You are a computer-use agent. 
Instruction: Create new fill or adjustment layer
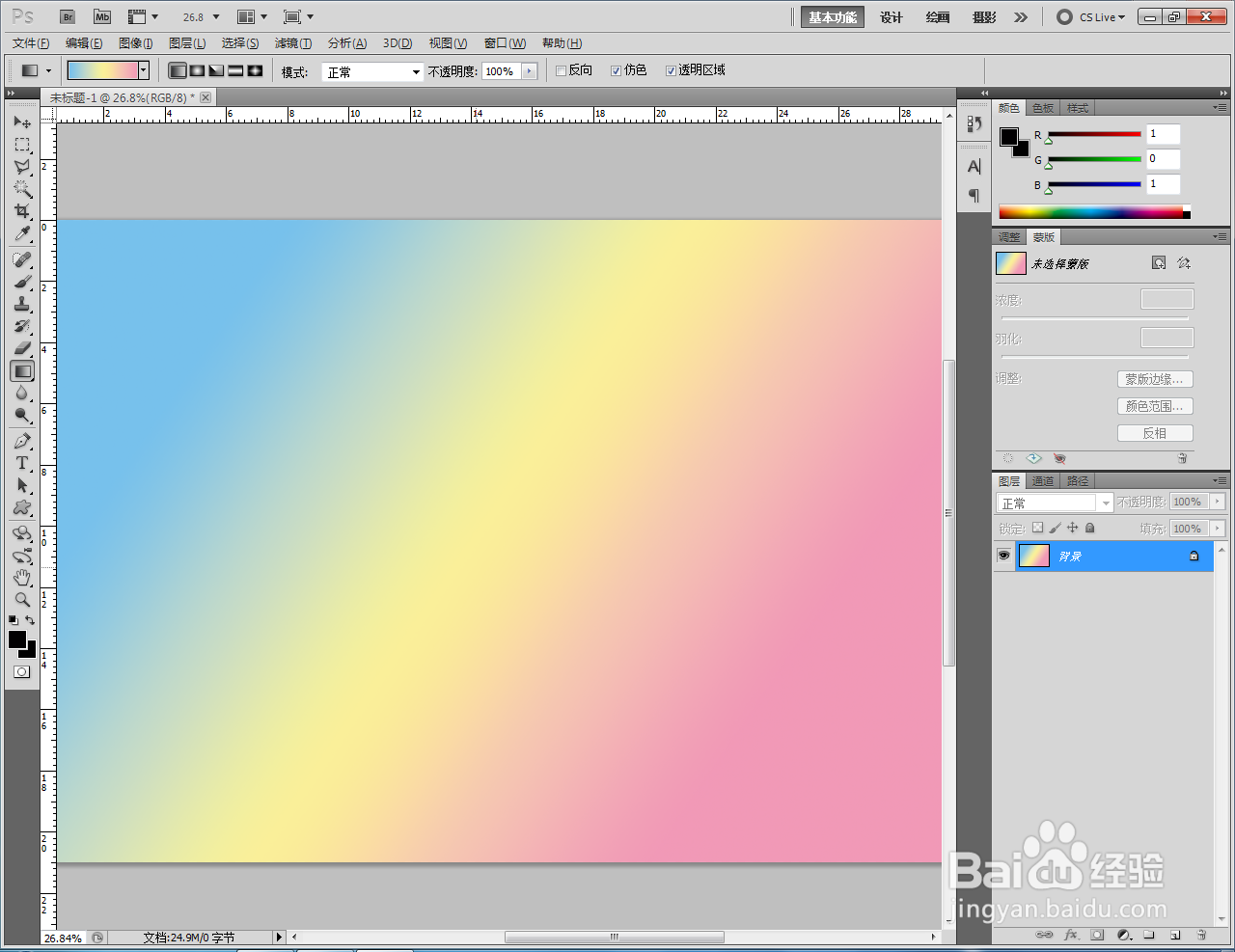click(1124, 935)
